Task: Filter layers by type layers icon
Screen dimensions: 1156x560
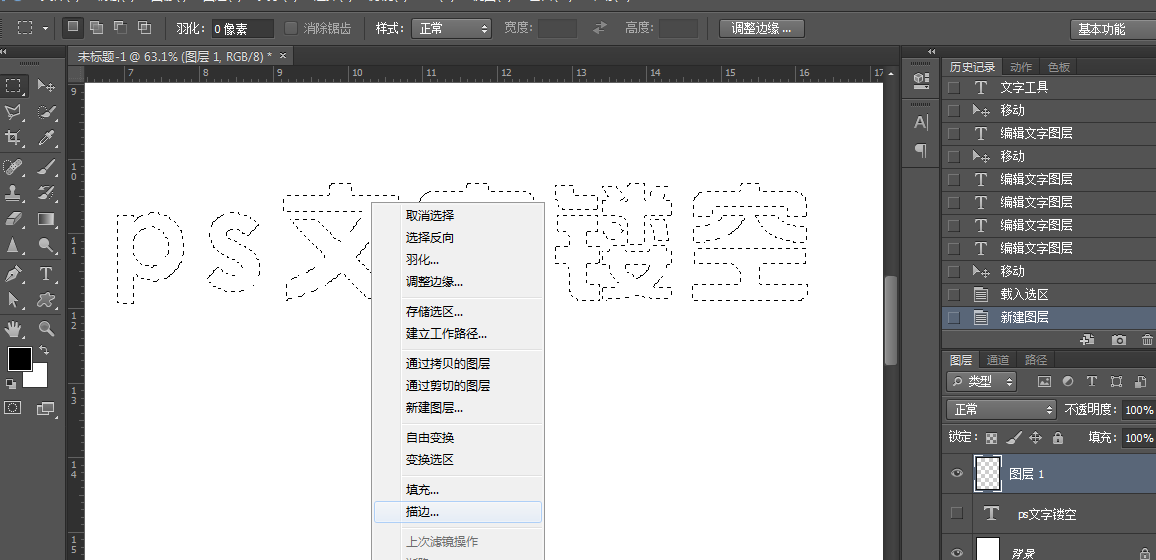Action: coord(1092,382)
